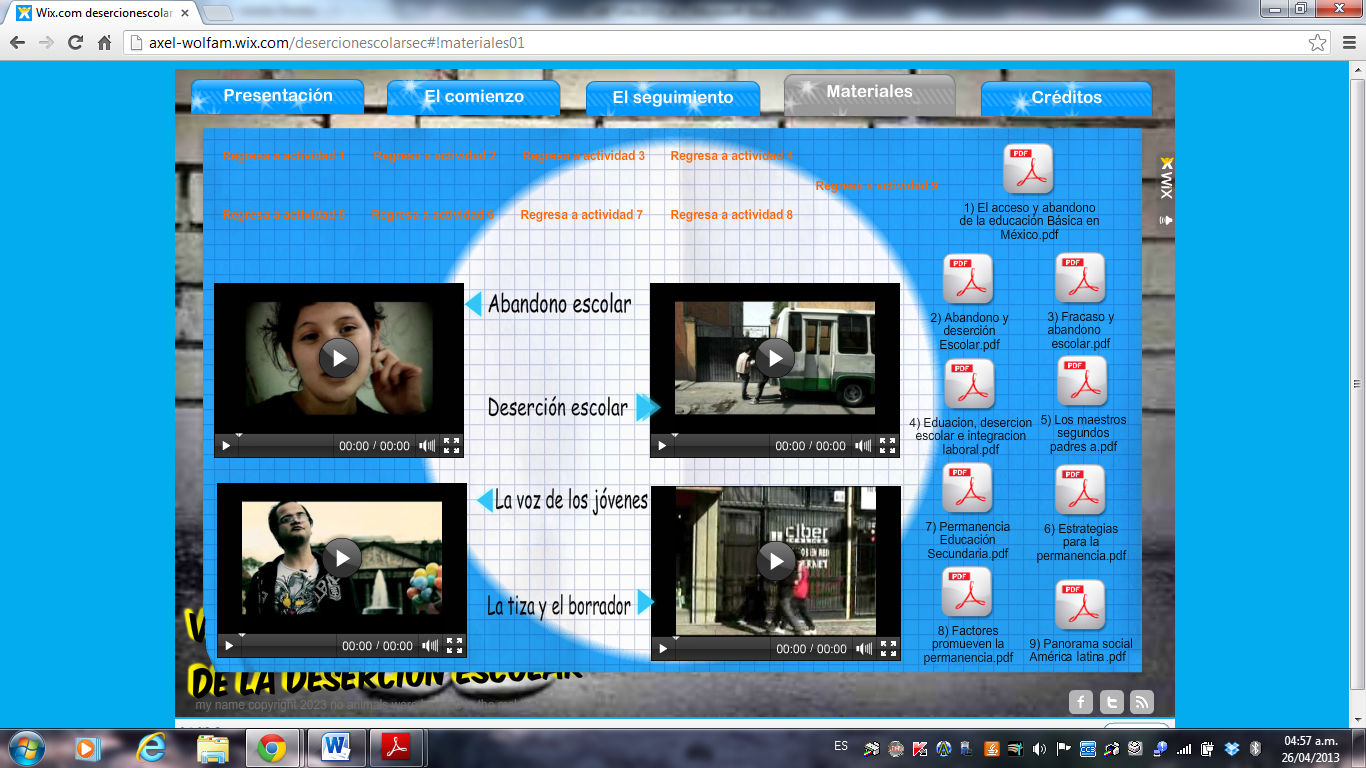Screen dimensions: 1366x768
Task: Reload the page in Chrome
Action: click(75, 43)
